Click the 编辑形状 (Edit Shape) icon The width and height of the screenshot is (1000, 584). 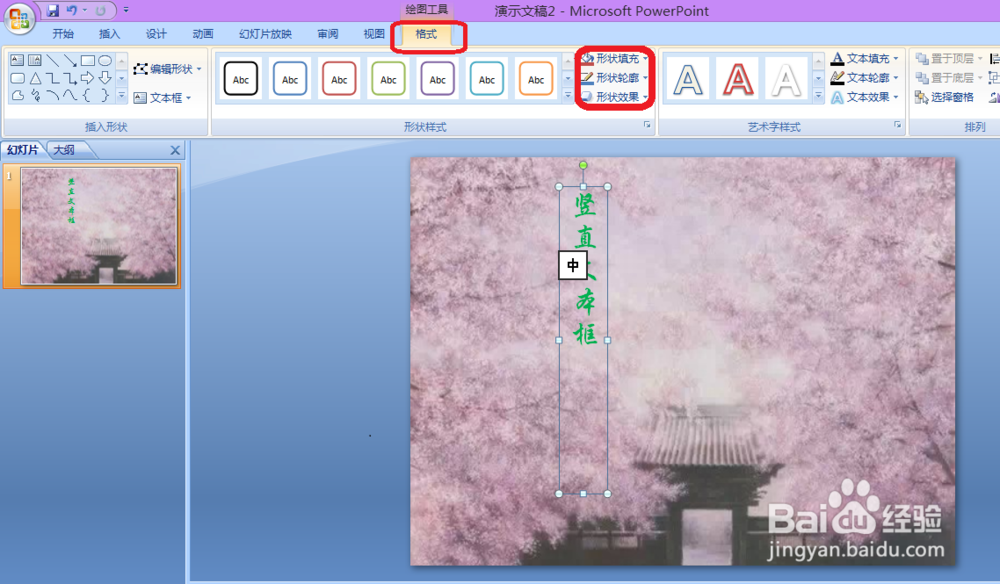pos(142,69)
